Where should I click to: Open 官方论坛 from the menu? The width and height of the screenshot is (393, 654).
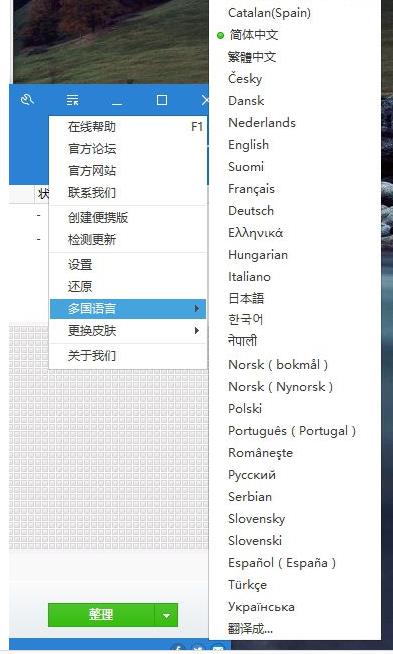click(x=128, y=149)
